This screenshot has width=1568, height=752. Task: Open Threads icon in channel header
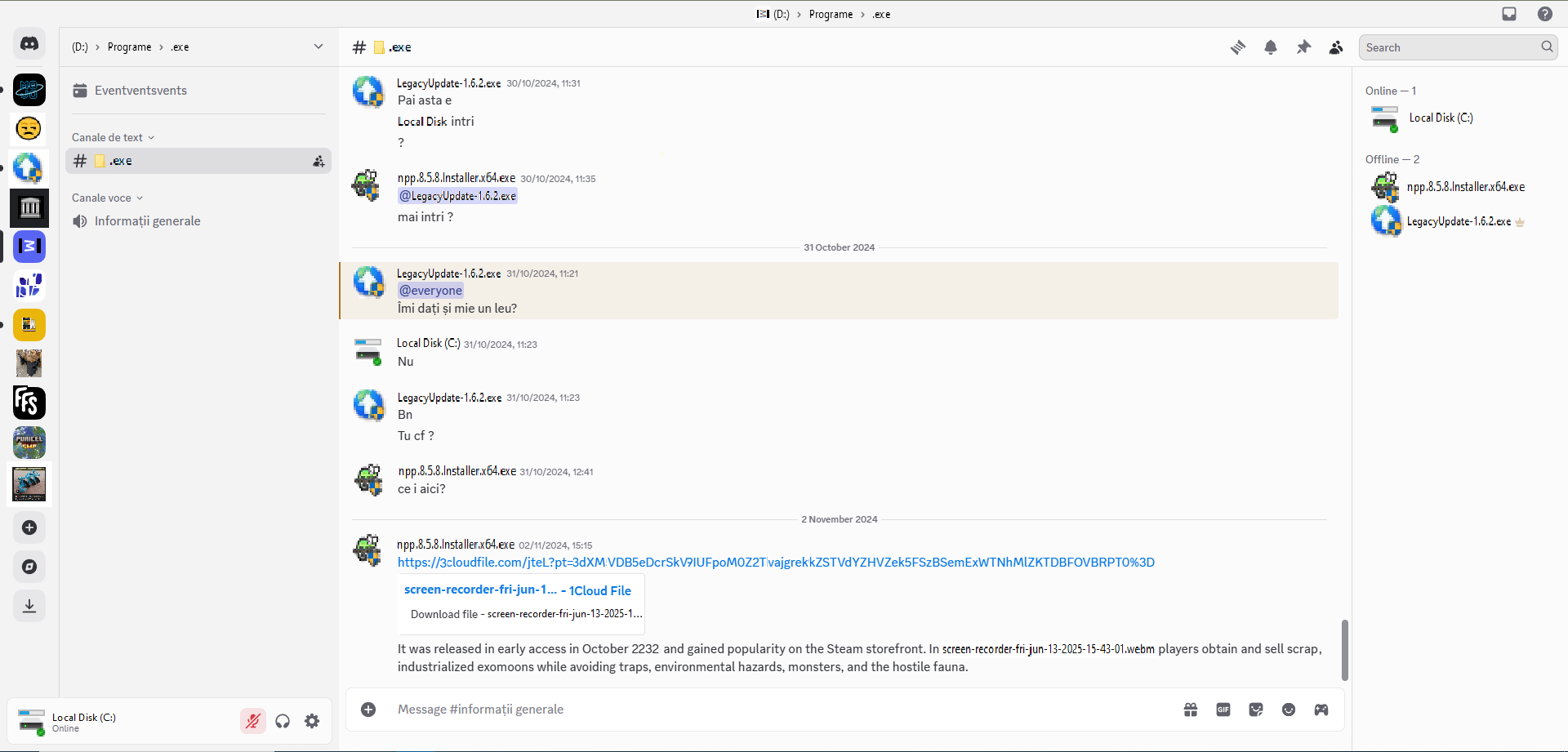click(x=1238, y=47)
